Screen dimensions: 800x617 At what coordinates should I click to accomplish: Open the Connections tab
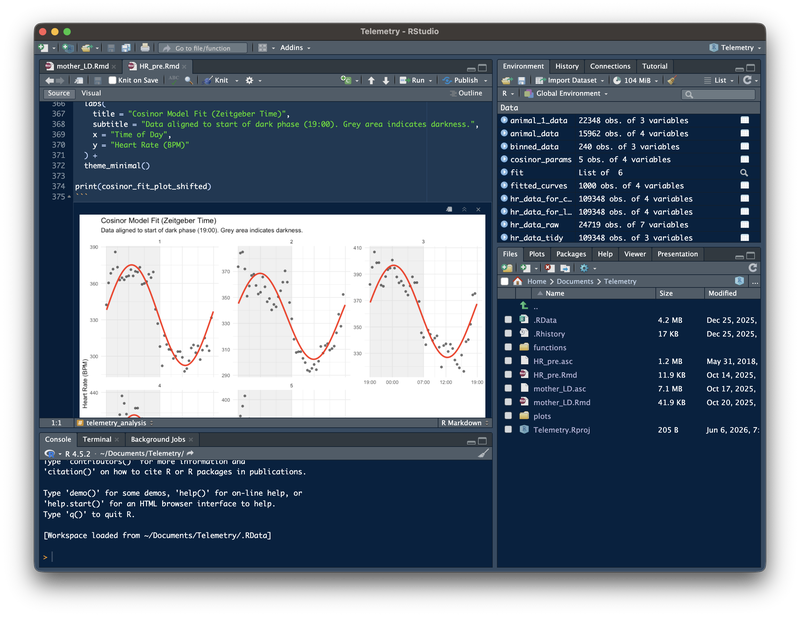click(x=610, y=66)
